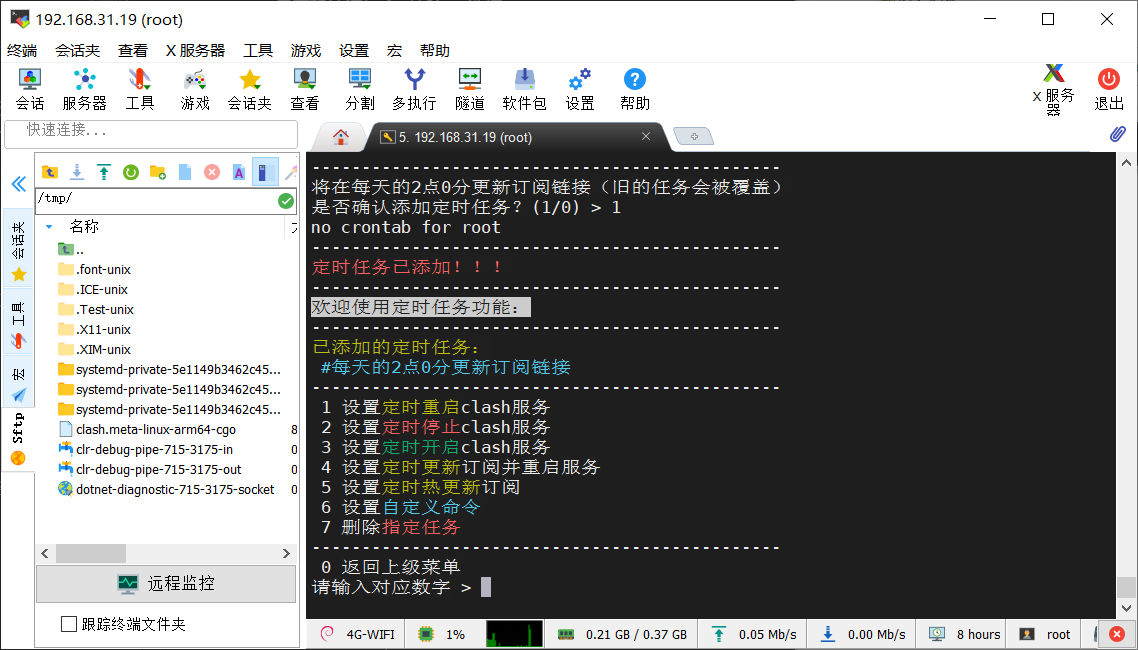Click the red delete icon in SFTP toolbar

(x=212, y=172)
